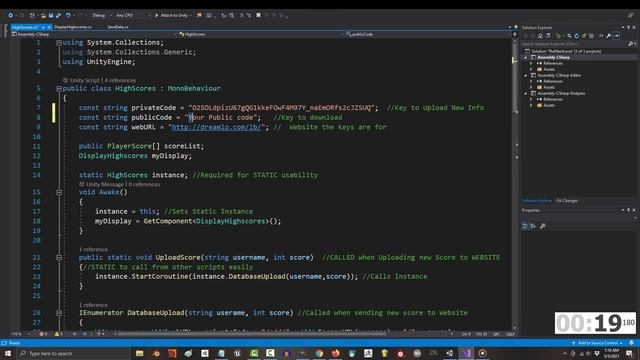Switch to the SaveData.cs tab
This screenshot has height=360, width=640.
(118, 27)
